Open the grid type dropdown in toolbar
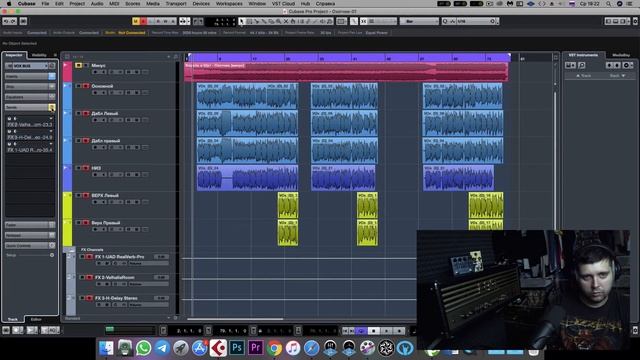This screenshot has height=360, width=640. (382, 21)
